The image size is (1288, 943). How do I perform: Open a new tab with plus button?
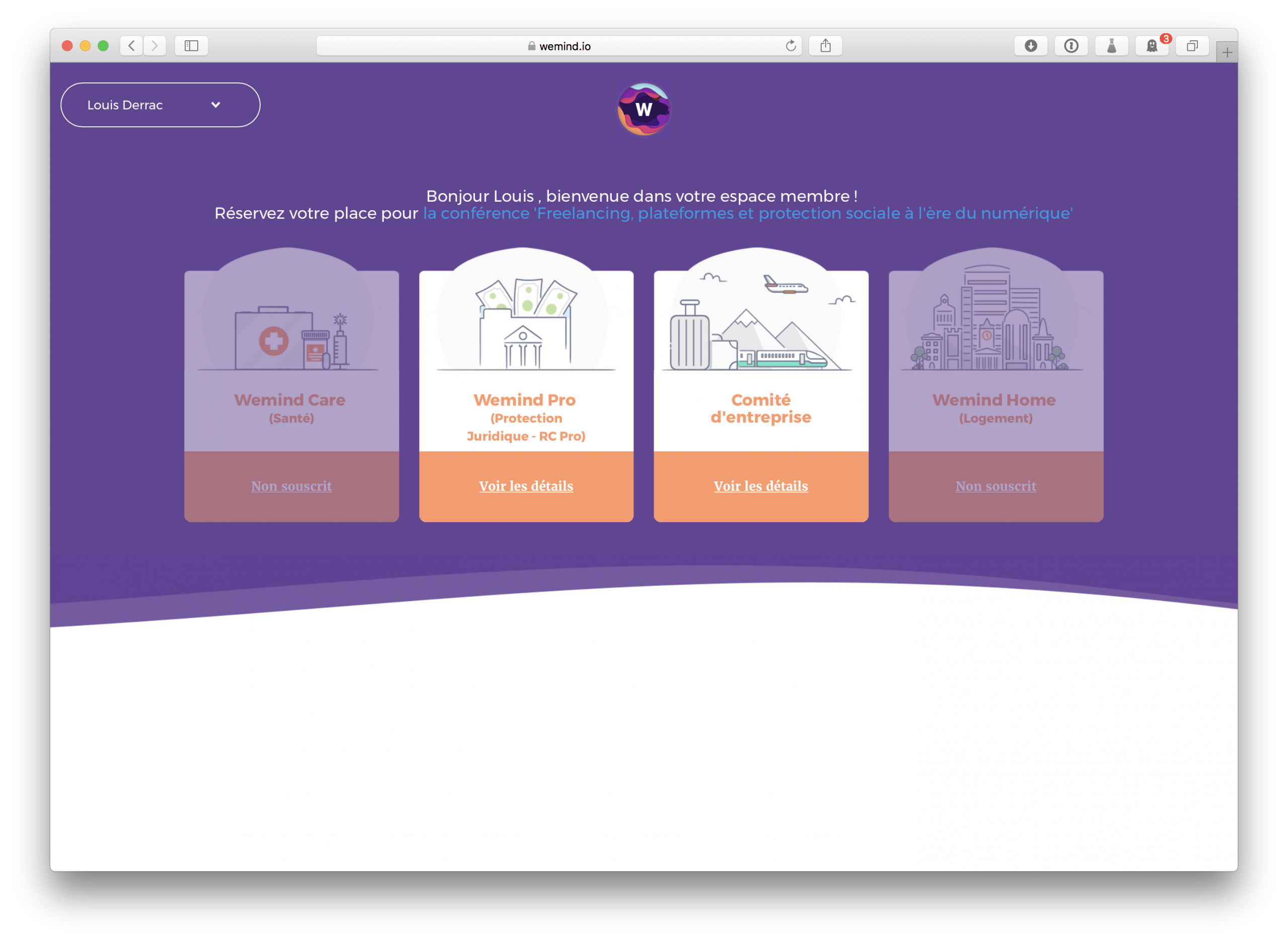(1227, 52)
